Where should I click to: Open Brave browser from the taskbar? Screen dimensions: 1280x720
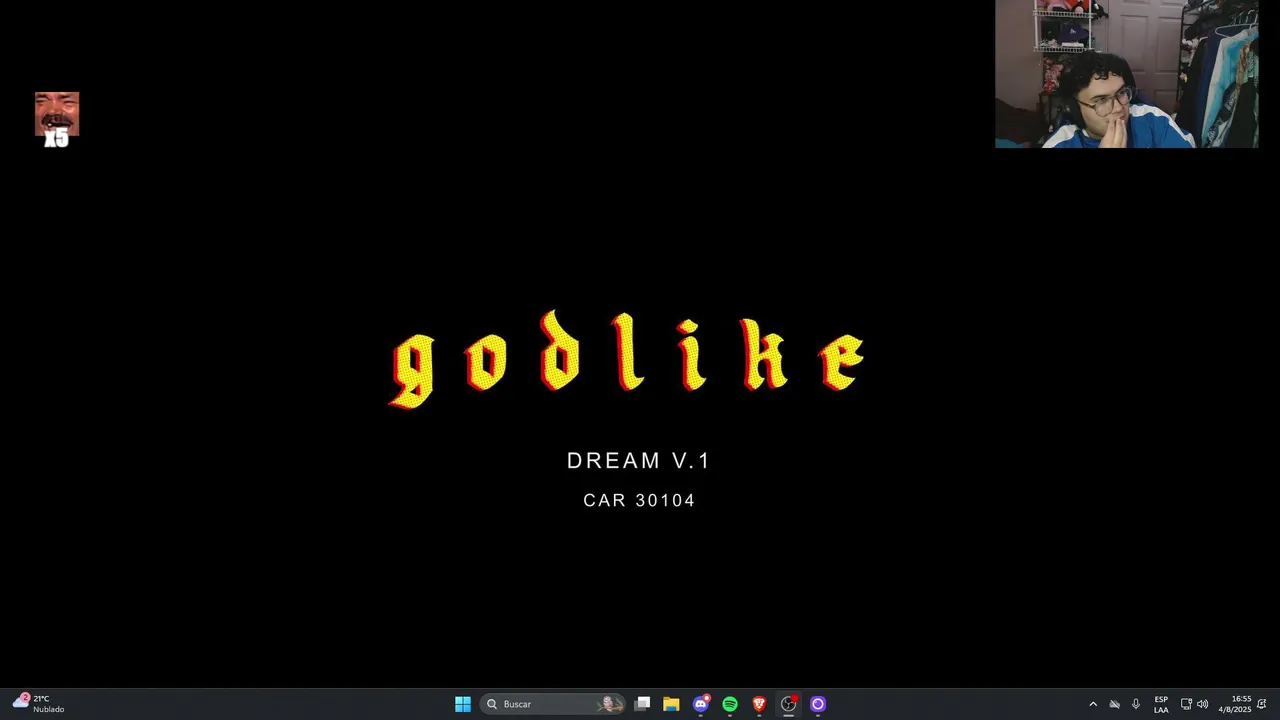click(x=759, y=704)
